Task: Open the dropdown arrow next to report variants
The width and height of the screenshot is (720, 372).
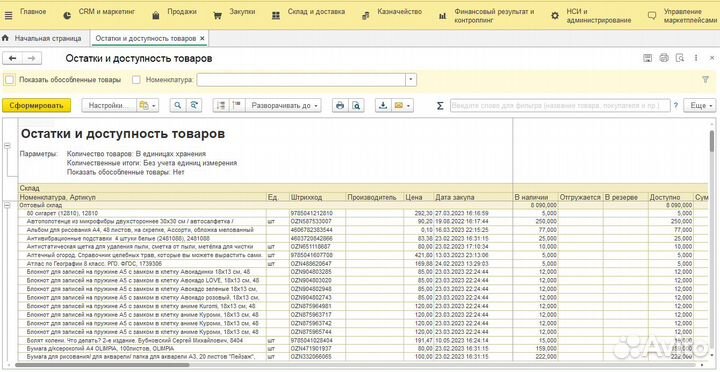Action: [154, 106]
